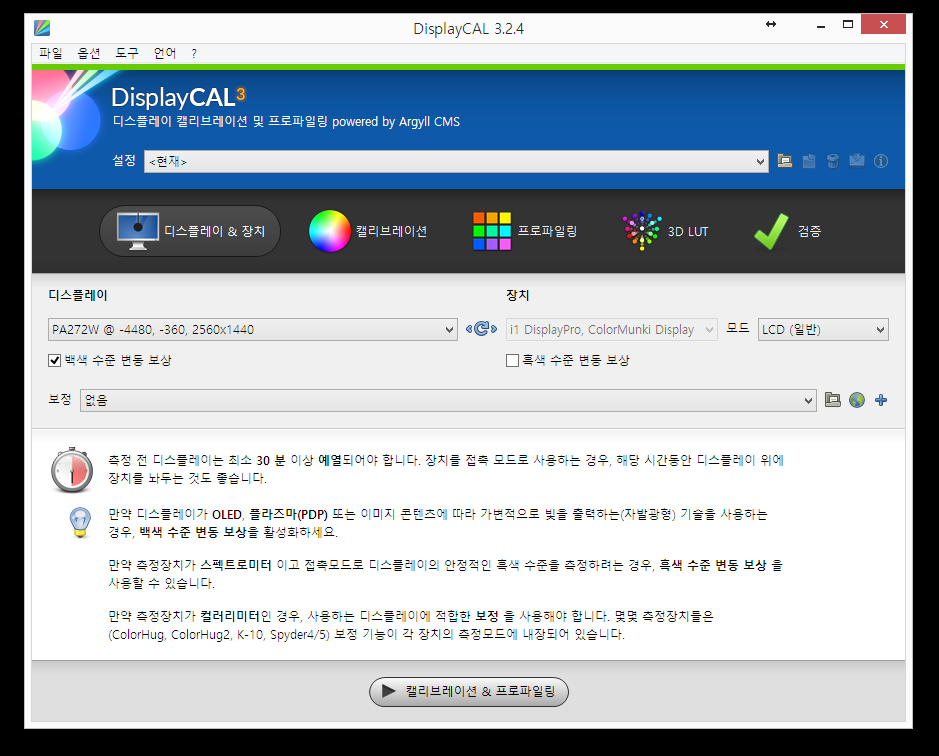Viewport: 939px width, 756px height.
Task: Open the ? help menu
Action: pos(194,53)
